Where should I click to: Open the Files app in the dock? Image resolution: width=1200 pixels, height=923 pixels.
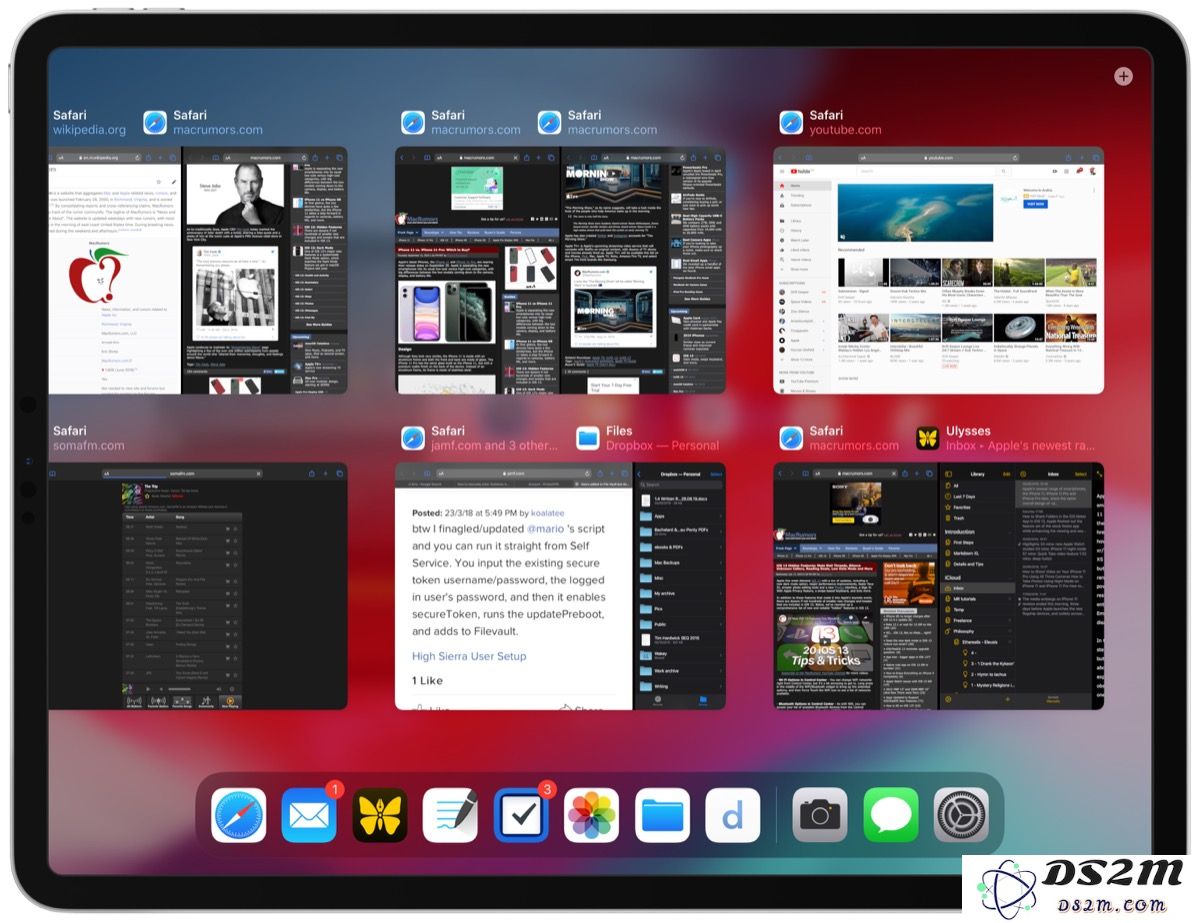click(662, 815)
